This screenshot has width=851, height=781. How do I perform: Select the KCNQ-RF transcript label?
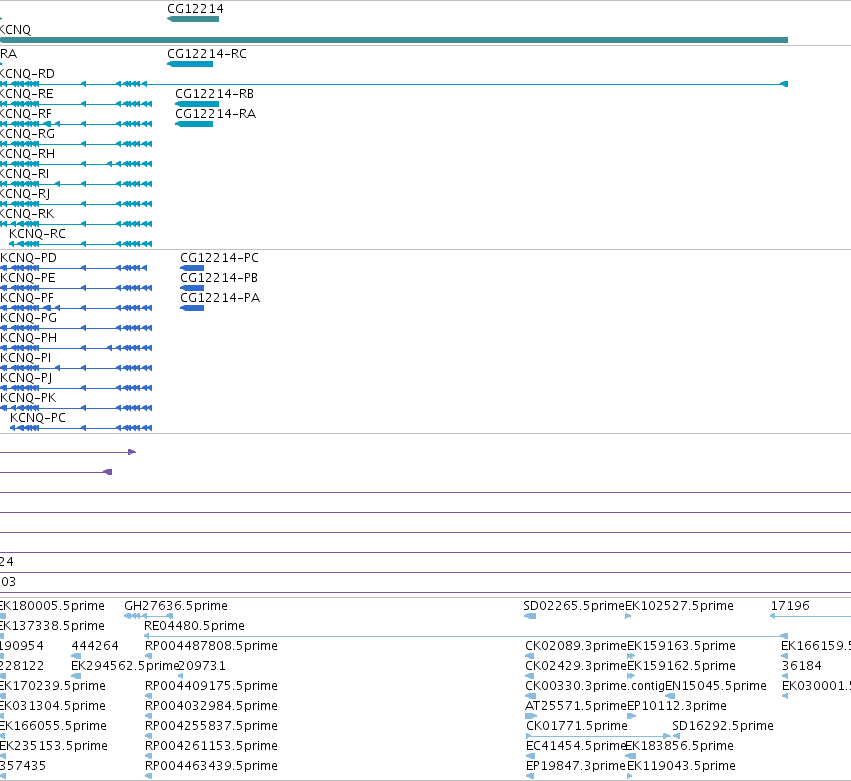pyautogui.click(x=26, y=114)
